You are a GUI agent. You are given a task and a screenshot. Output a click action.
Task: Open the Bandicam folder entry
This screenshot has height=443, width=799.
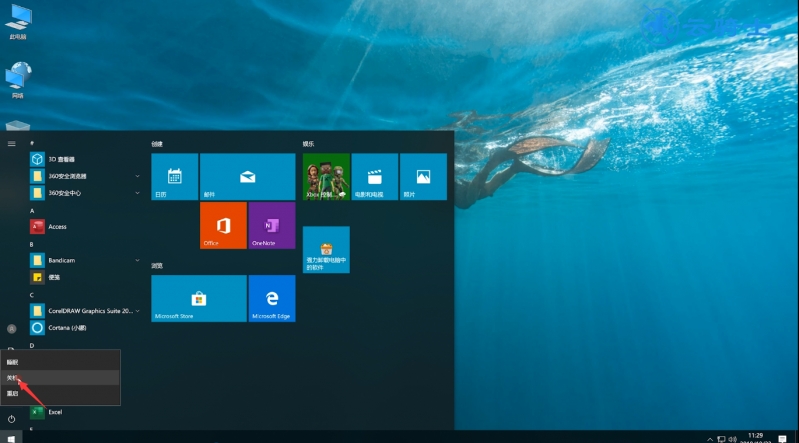point(84,260)
